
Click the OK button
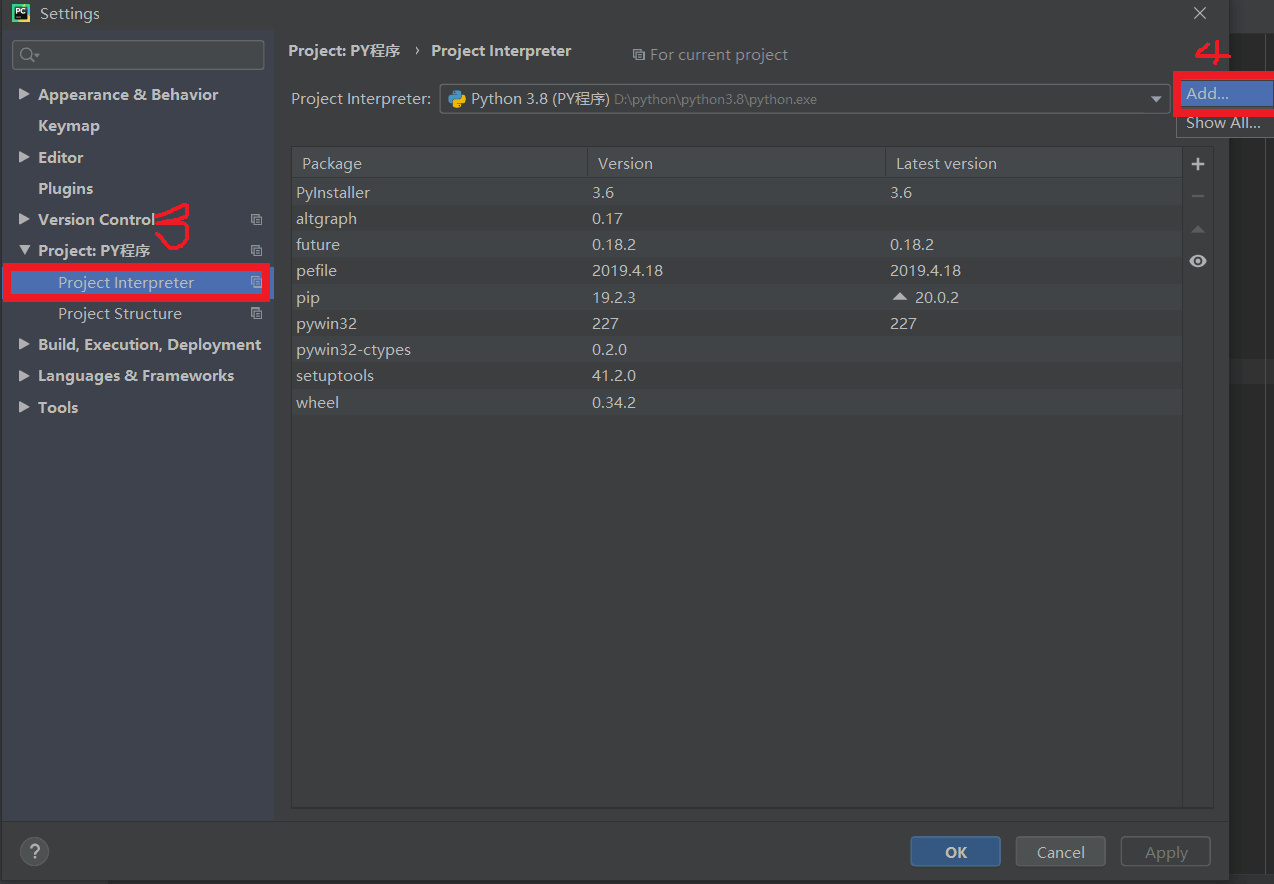coord(956,852)
